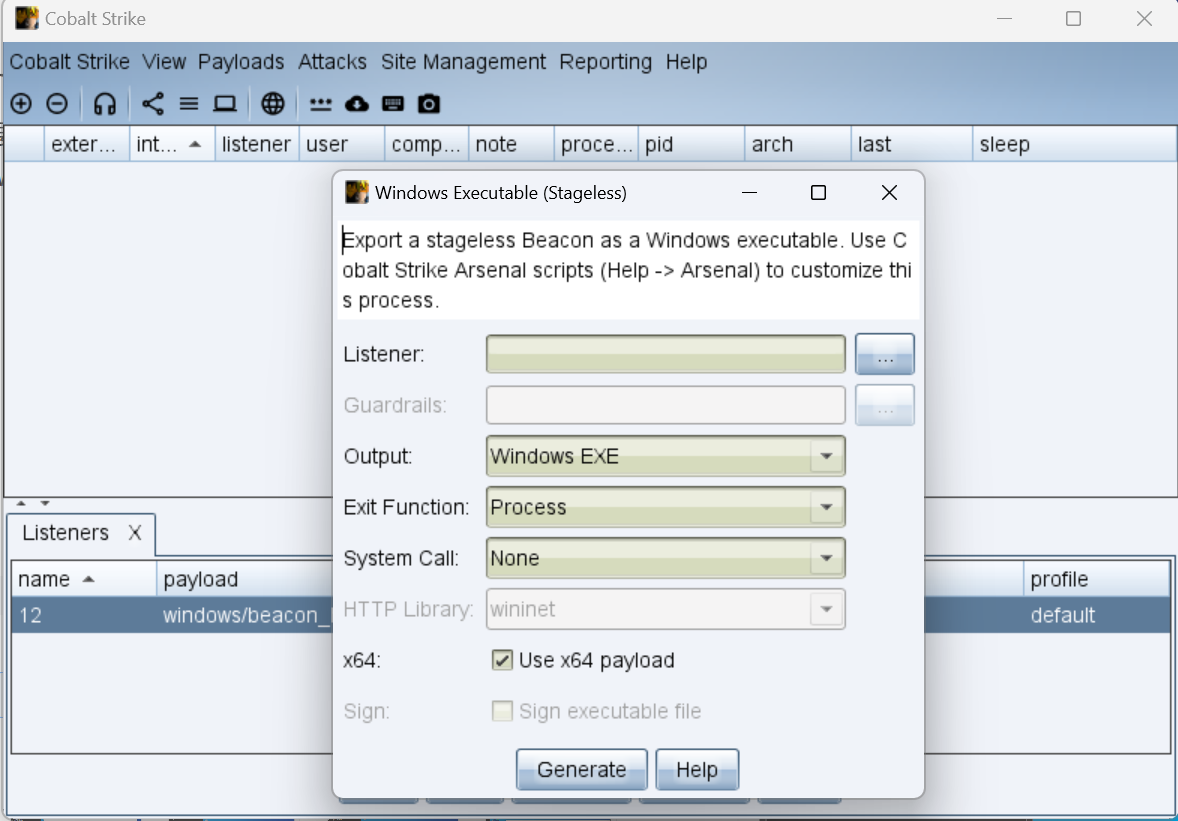Open the Reporting menu

(x=606, y=62)
